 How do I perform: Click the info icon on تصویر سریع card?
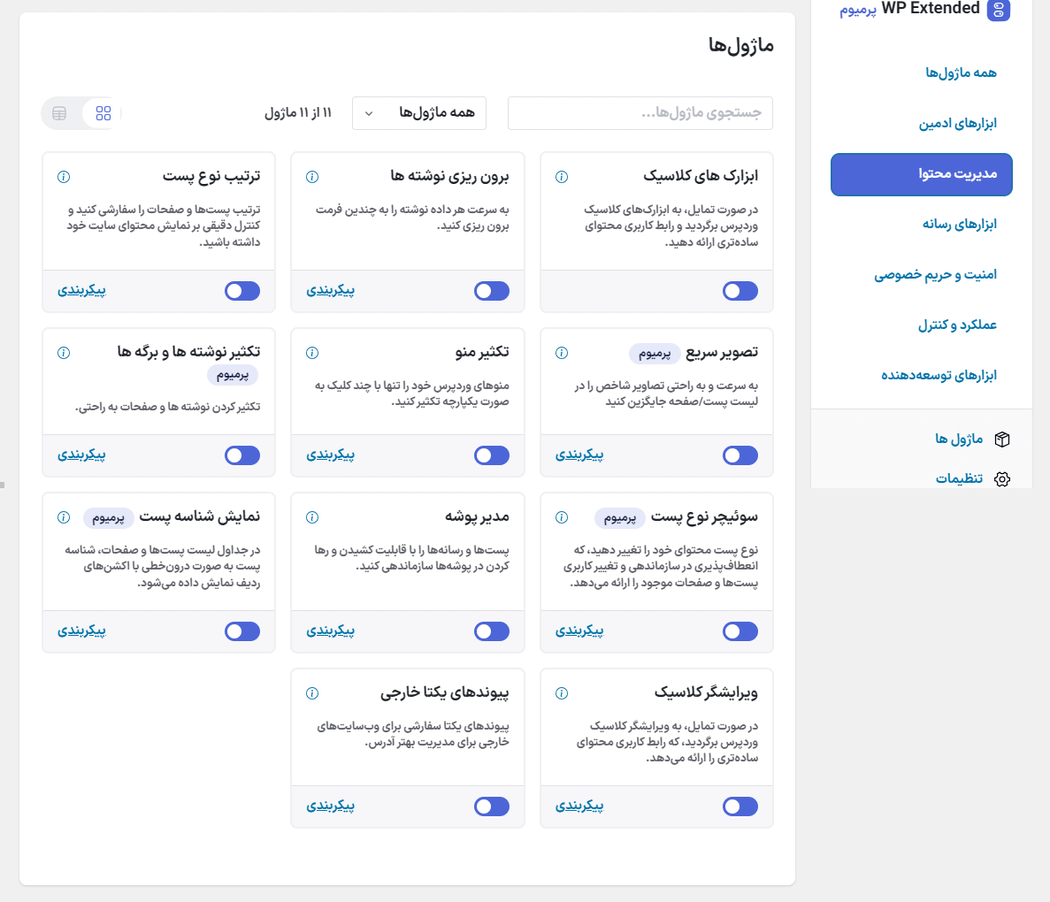(x=561, y=352)
